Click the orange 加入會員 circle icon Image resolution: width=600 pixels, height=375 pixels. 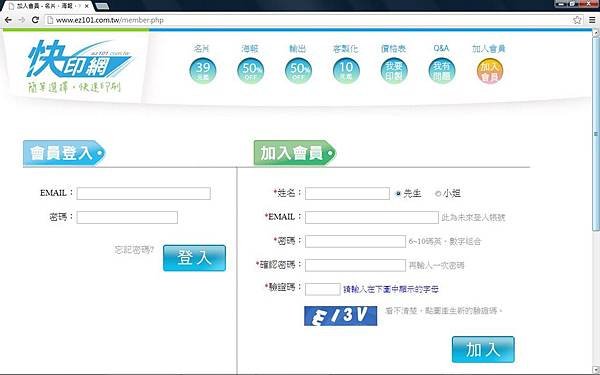pos(489,71)
